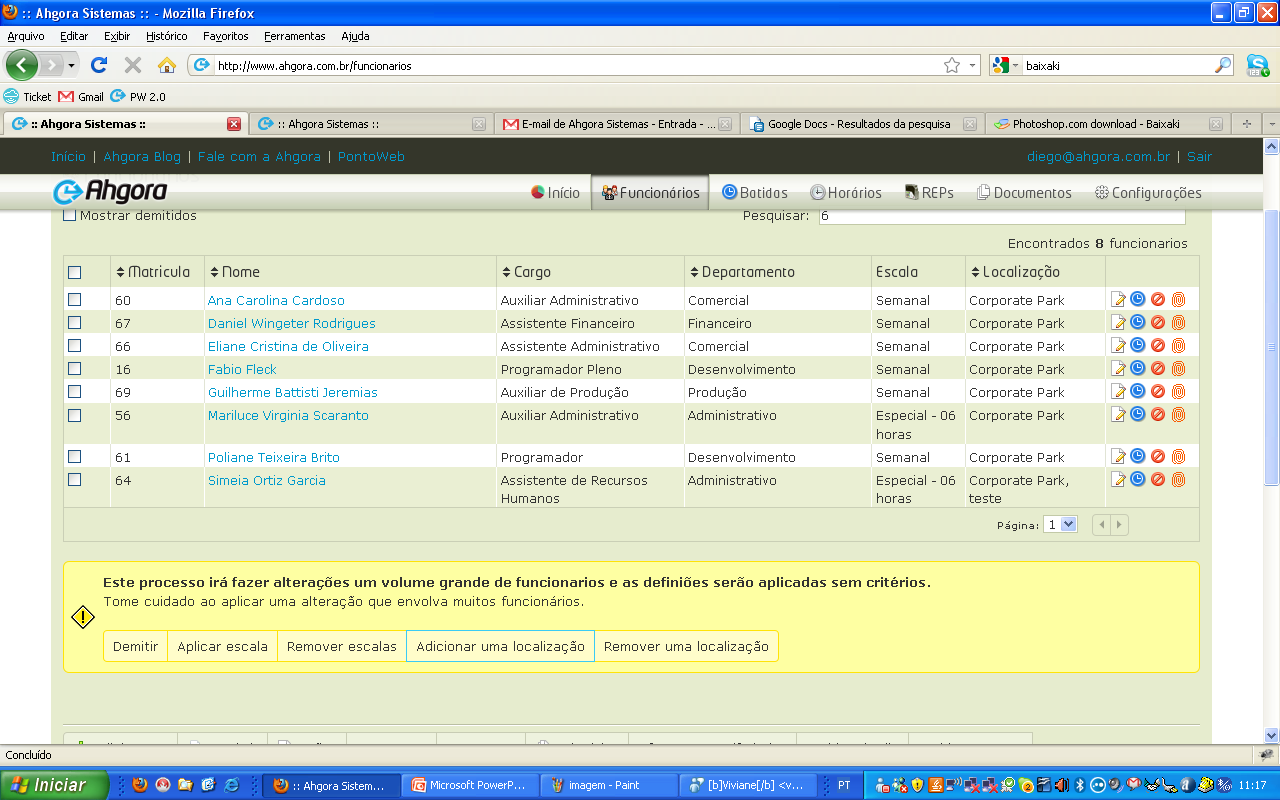
Task: Open the Documentos tab
Action: click(x=1024, y=193)
